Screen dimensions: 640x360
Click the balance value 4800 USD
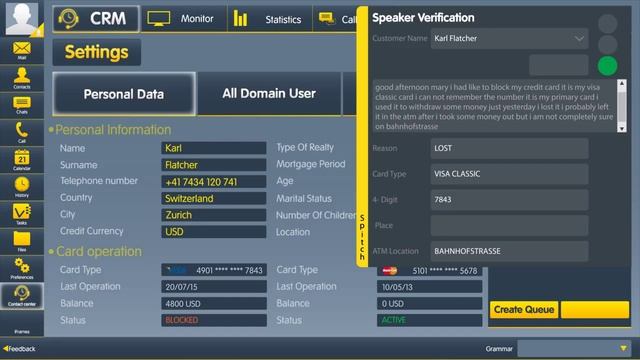[x=214, y=304]
